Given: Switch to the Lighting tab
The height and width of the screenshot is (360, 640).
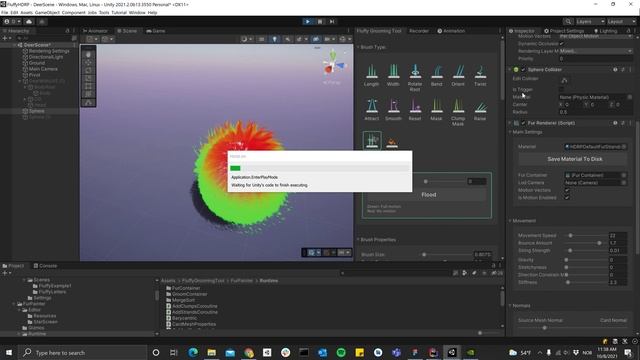Looking at the screenshot, I should click(605, 31).
